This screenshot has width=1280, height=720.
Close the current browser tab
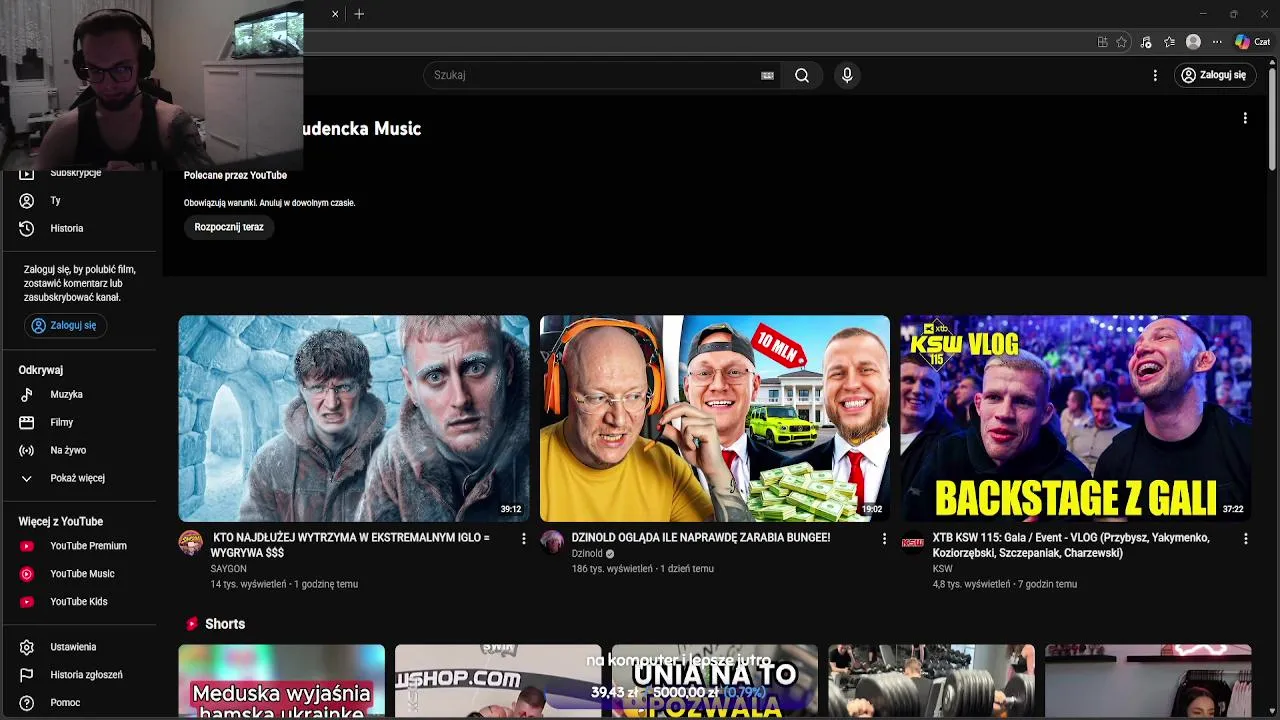(335, 14)
